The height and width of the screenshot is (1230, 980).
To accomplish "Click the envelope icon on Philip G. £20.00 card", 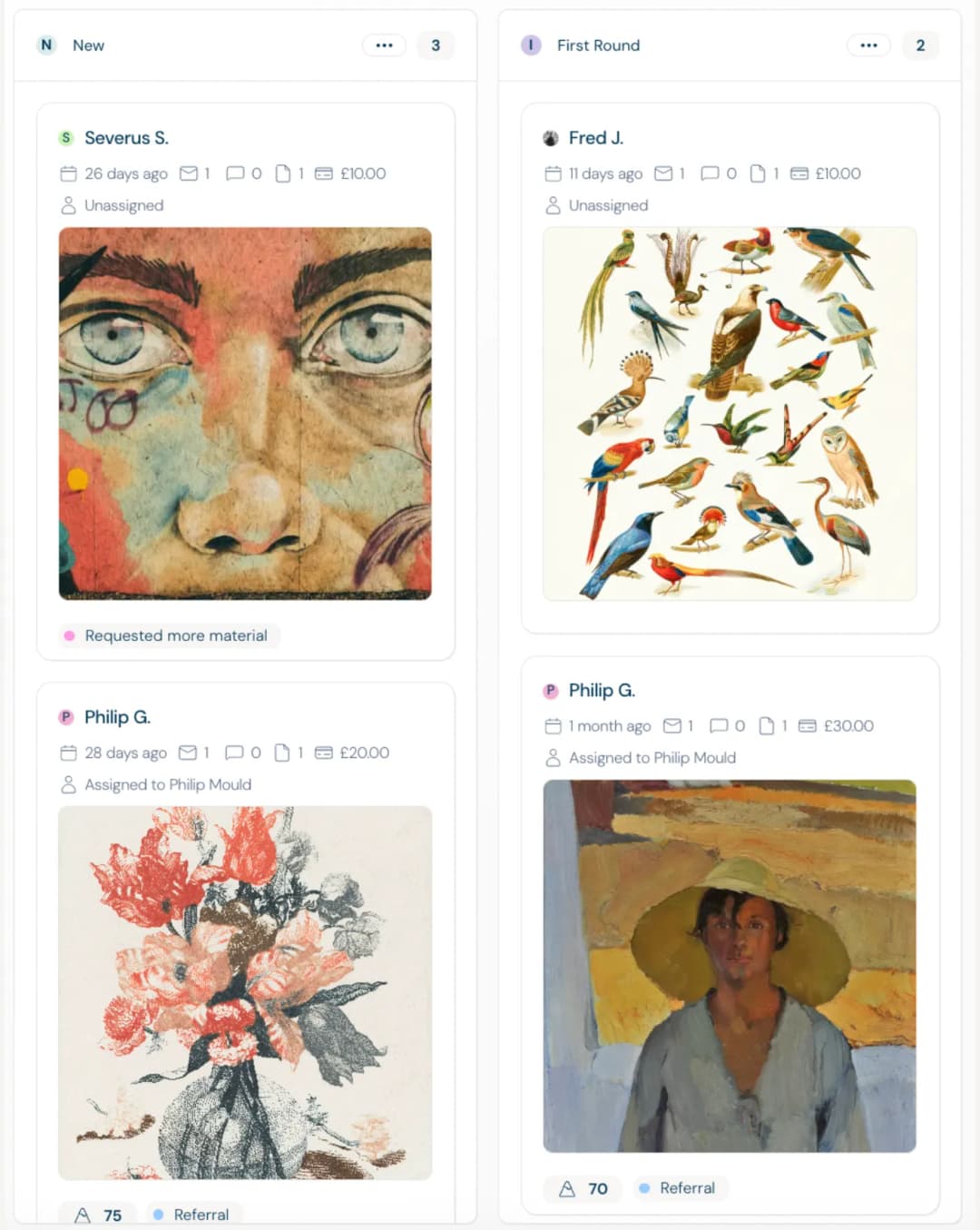I will click(188, 753).
